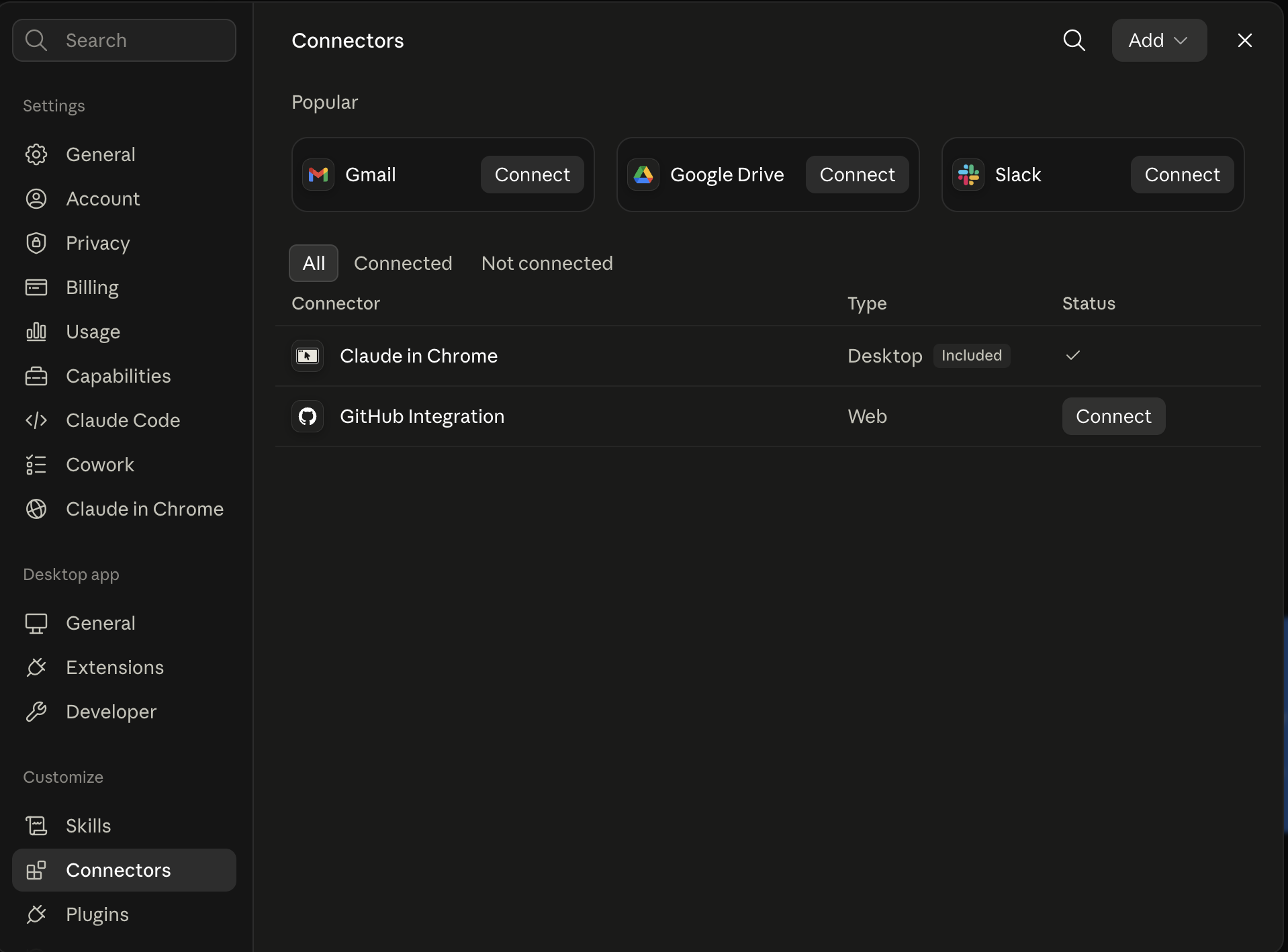Click the GitHub Integration connector name
Viewport: 1288px width, 952px height.
click(x=422, y=416)
